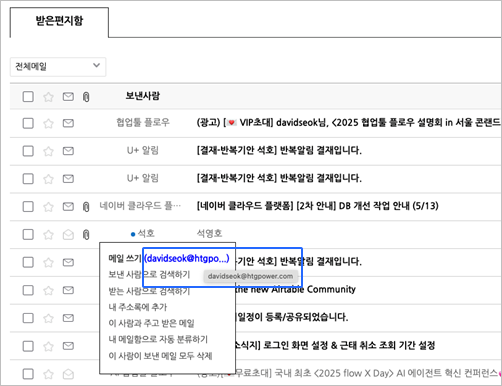Check the 석호 mail checkbox
This screenshot has height=386, width=502.
tap(28, 234)
